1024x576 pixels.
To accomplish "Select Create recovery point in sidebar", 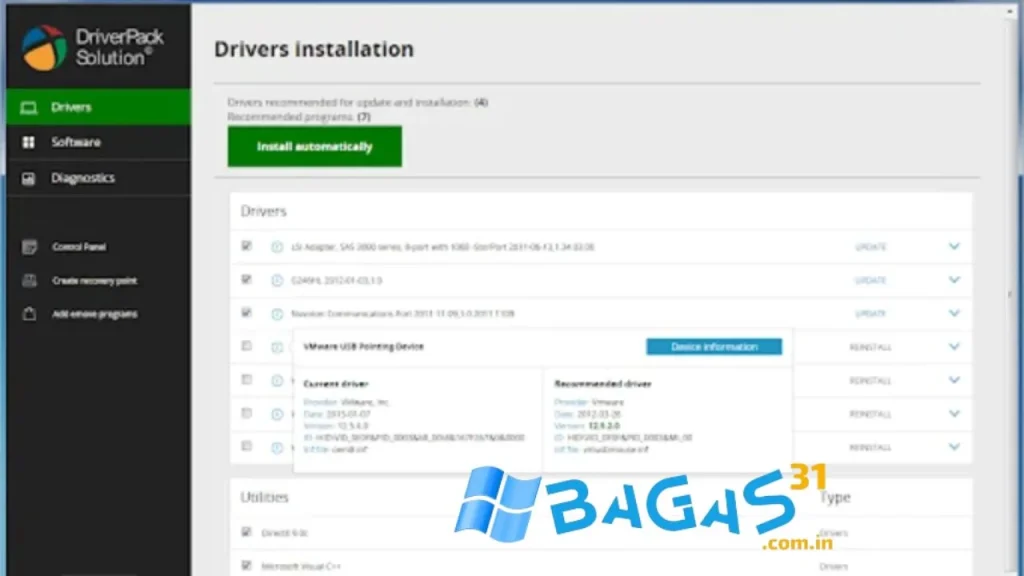I will pyautogui.click(x=95, y=281).
